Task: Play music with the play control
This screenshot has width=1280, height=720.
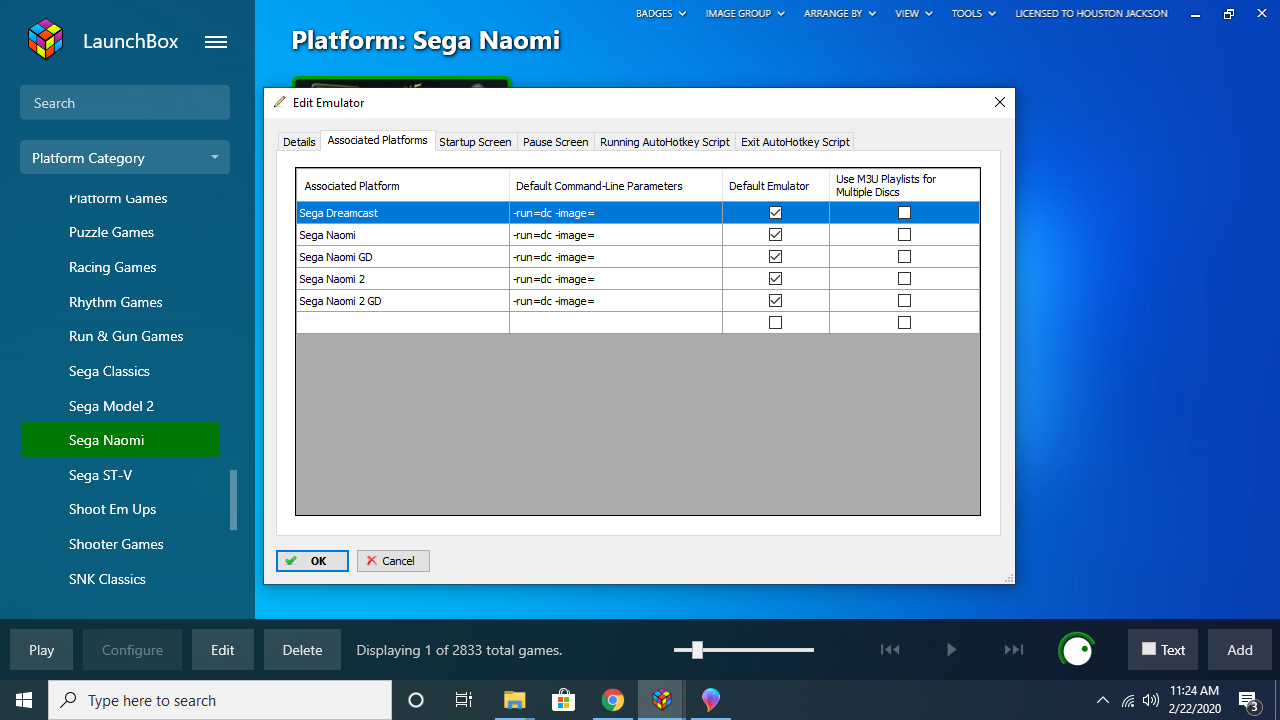Action: (951, 650)
